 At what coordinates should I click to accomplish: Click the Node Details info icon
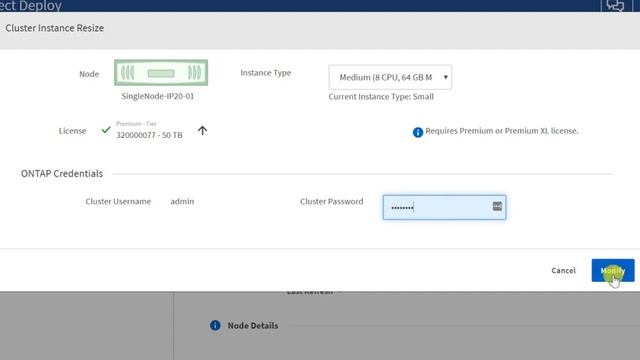215,325
